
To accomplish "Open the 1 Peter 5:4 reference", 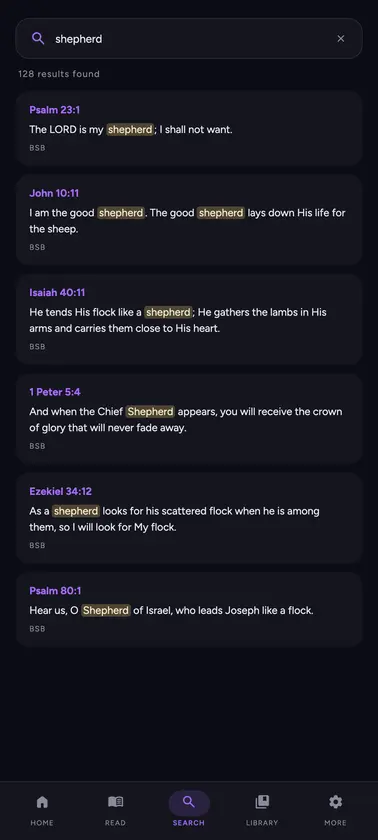I will click(55, 392).
